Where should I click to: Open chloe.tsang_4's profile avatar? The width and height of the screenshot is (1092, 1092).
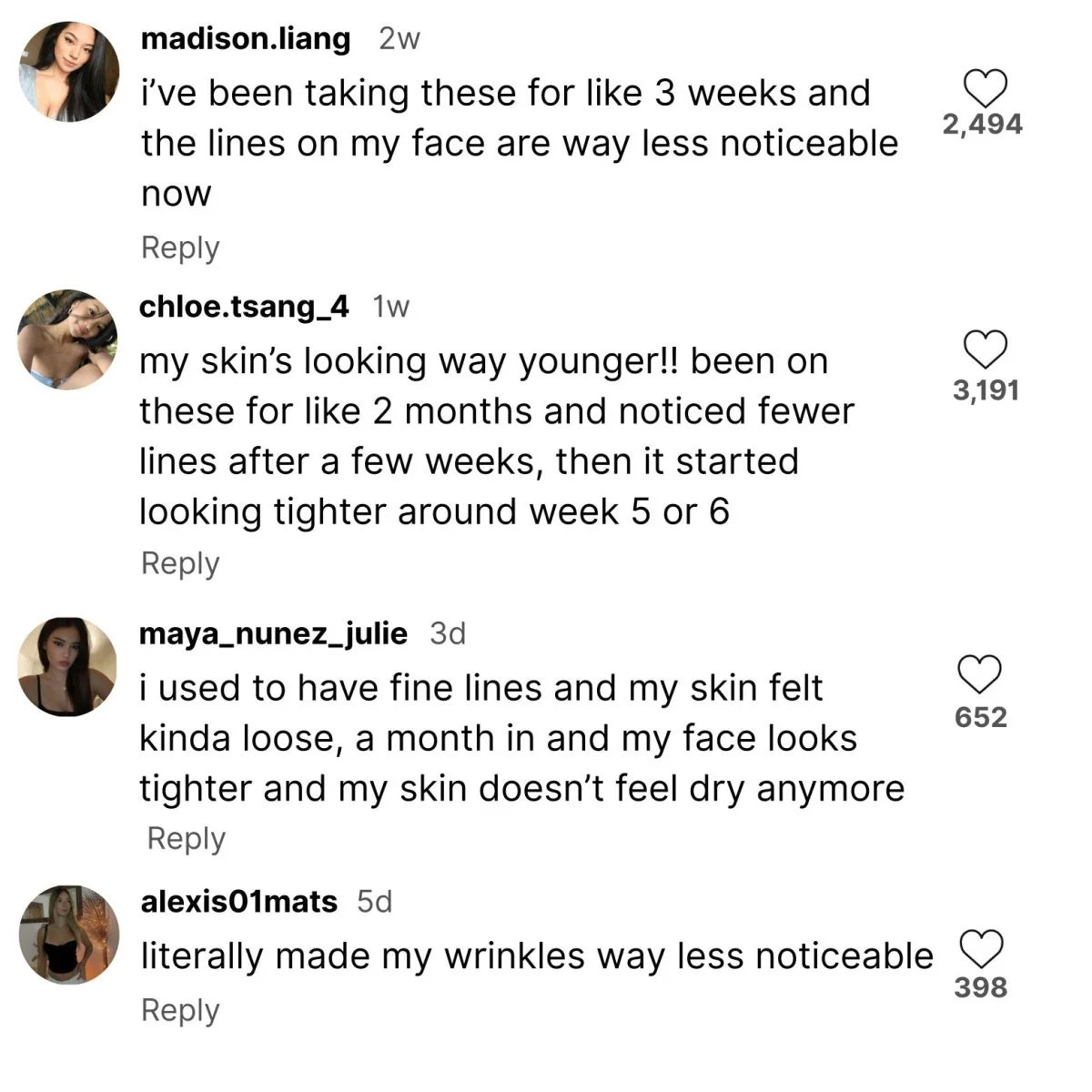(68, 339)
